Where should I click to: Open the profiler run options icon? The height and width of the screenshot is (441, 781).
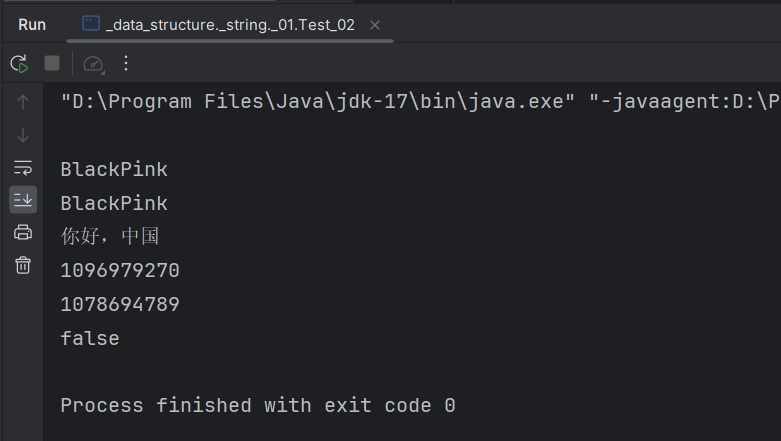(x=93, y=64)
